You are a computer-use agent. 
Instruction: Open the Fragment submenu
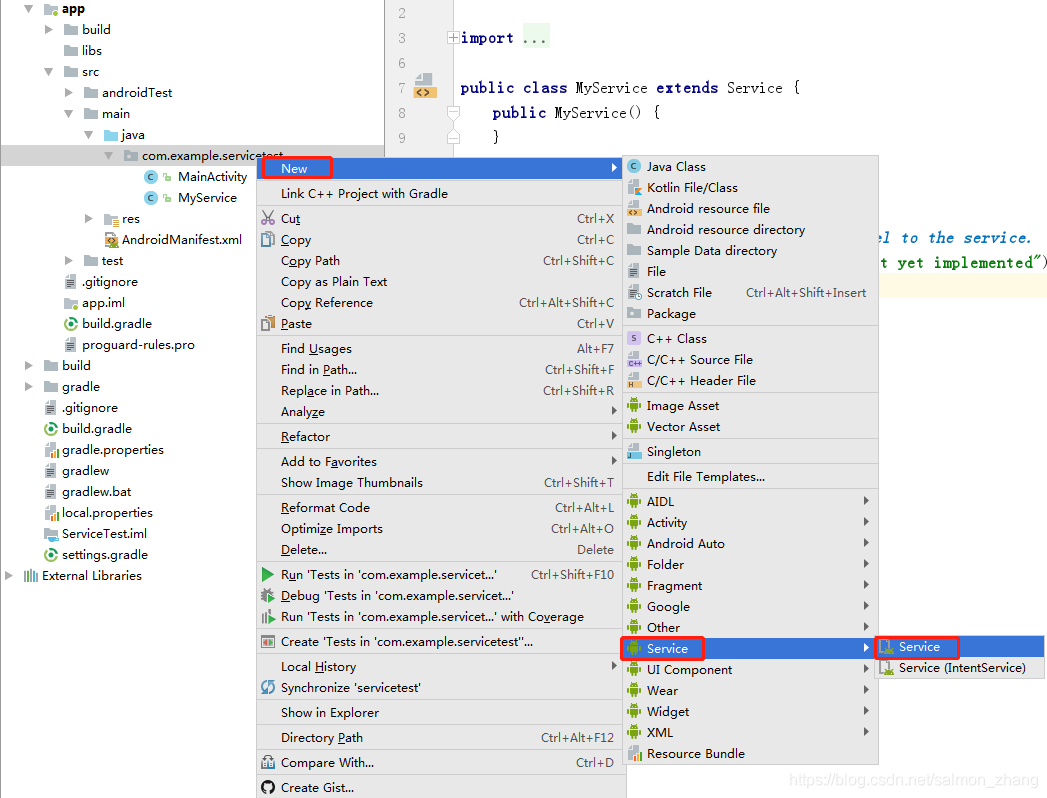click(x=750, y=585)
